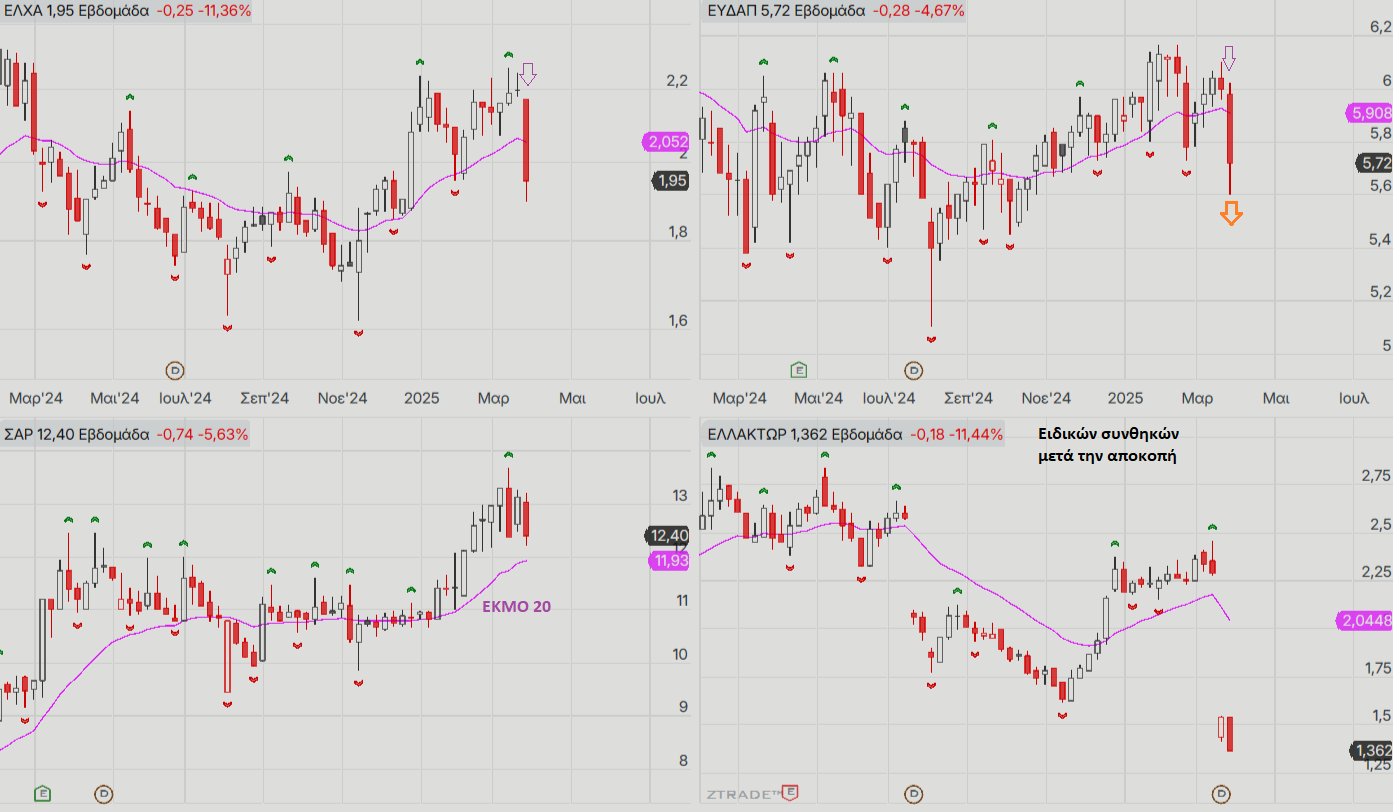Click the D dividend marker in ΕΥΔΑΠ chart
1393x812 pixels.
pos(913,370)
